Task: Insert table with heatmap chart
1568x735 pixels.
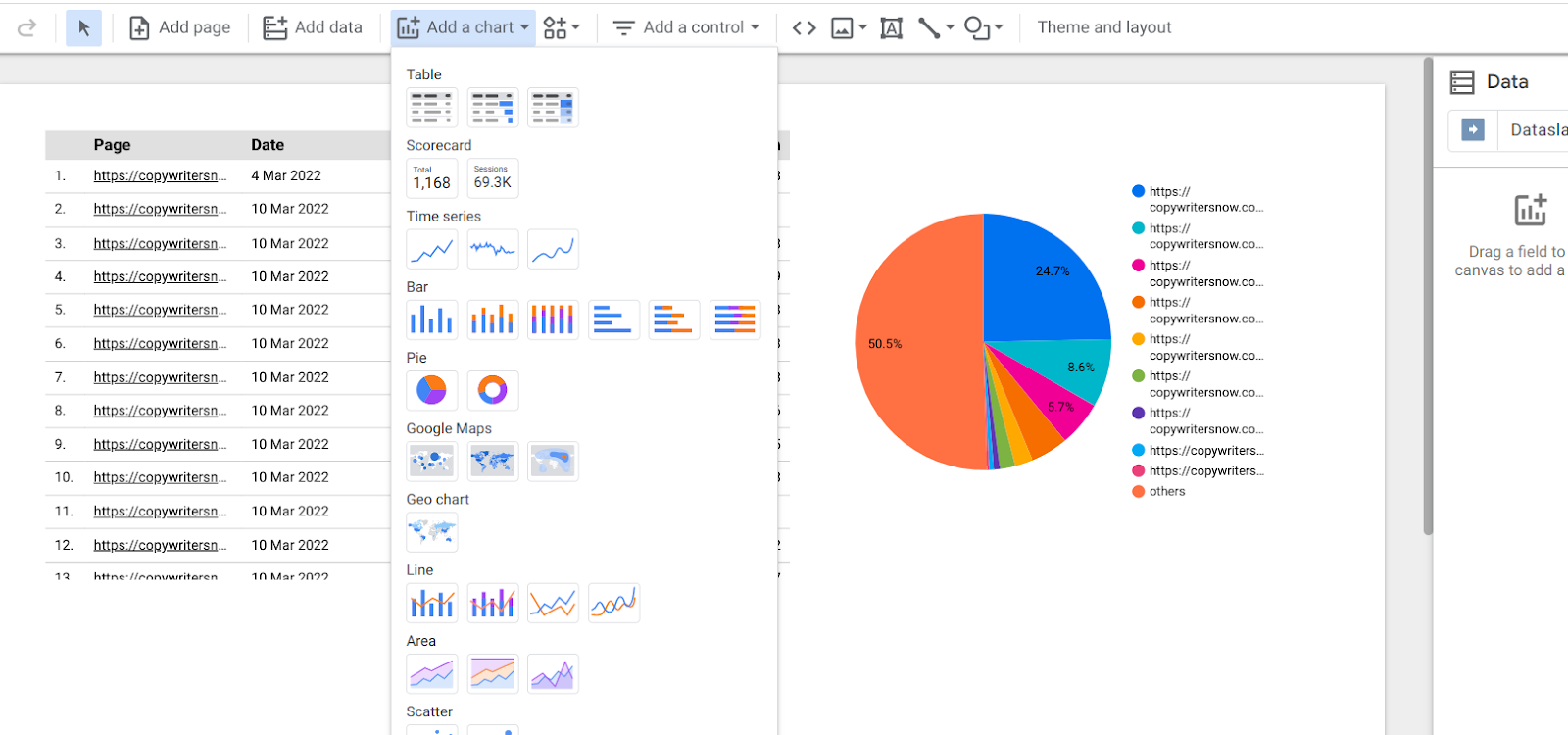Action: [553, 108]
